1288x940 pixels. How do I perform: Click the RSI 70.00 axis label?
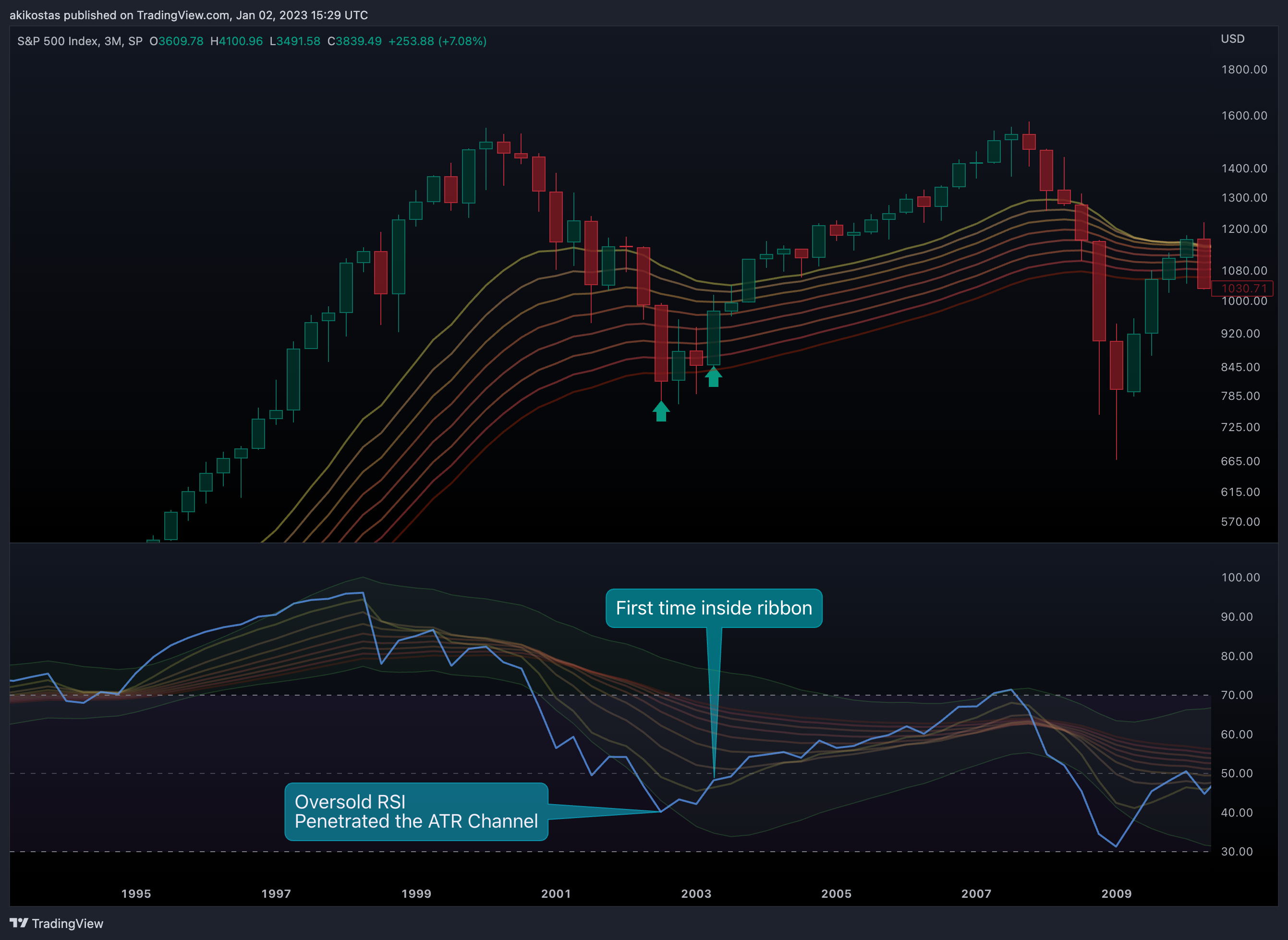click(1237, 695)
